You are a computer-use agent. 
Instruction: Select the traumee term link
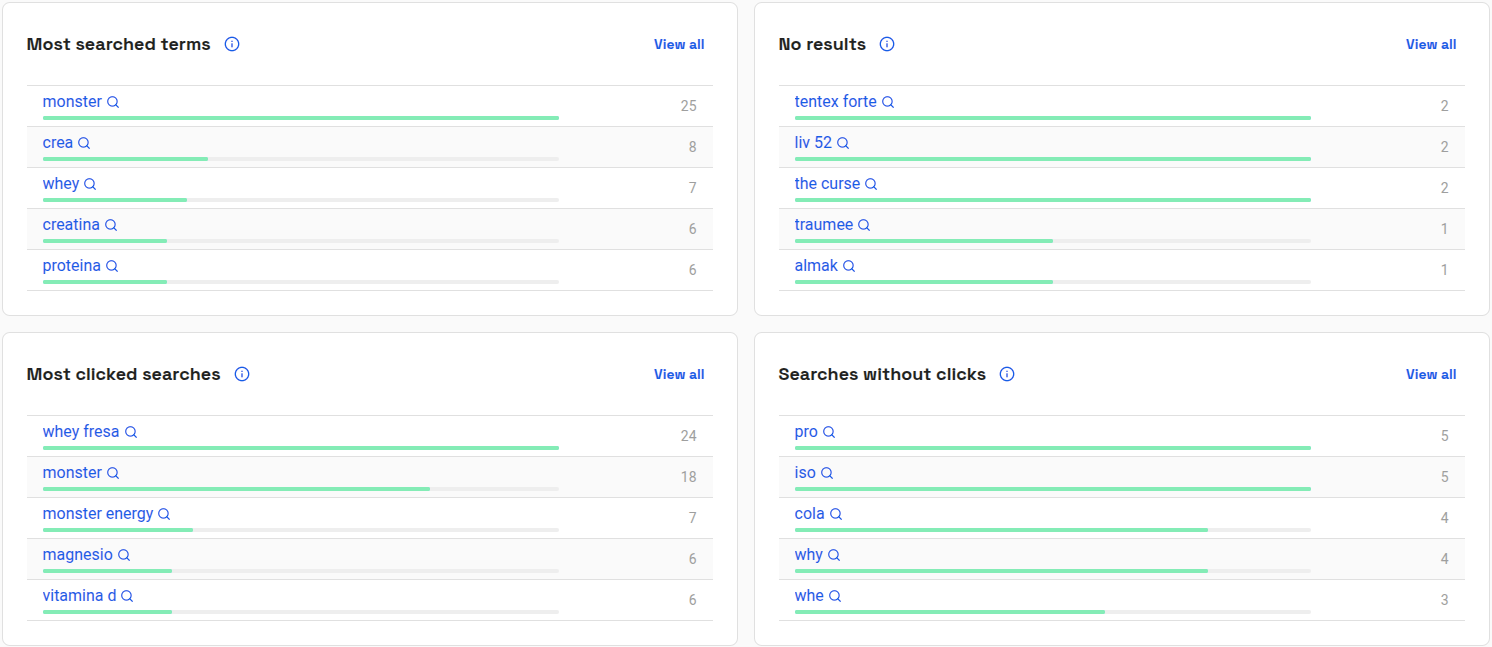[x=824, y=225]
